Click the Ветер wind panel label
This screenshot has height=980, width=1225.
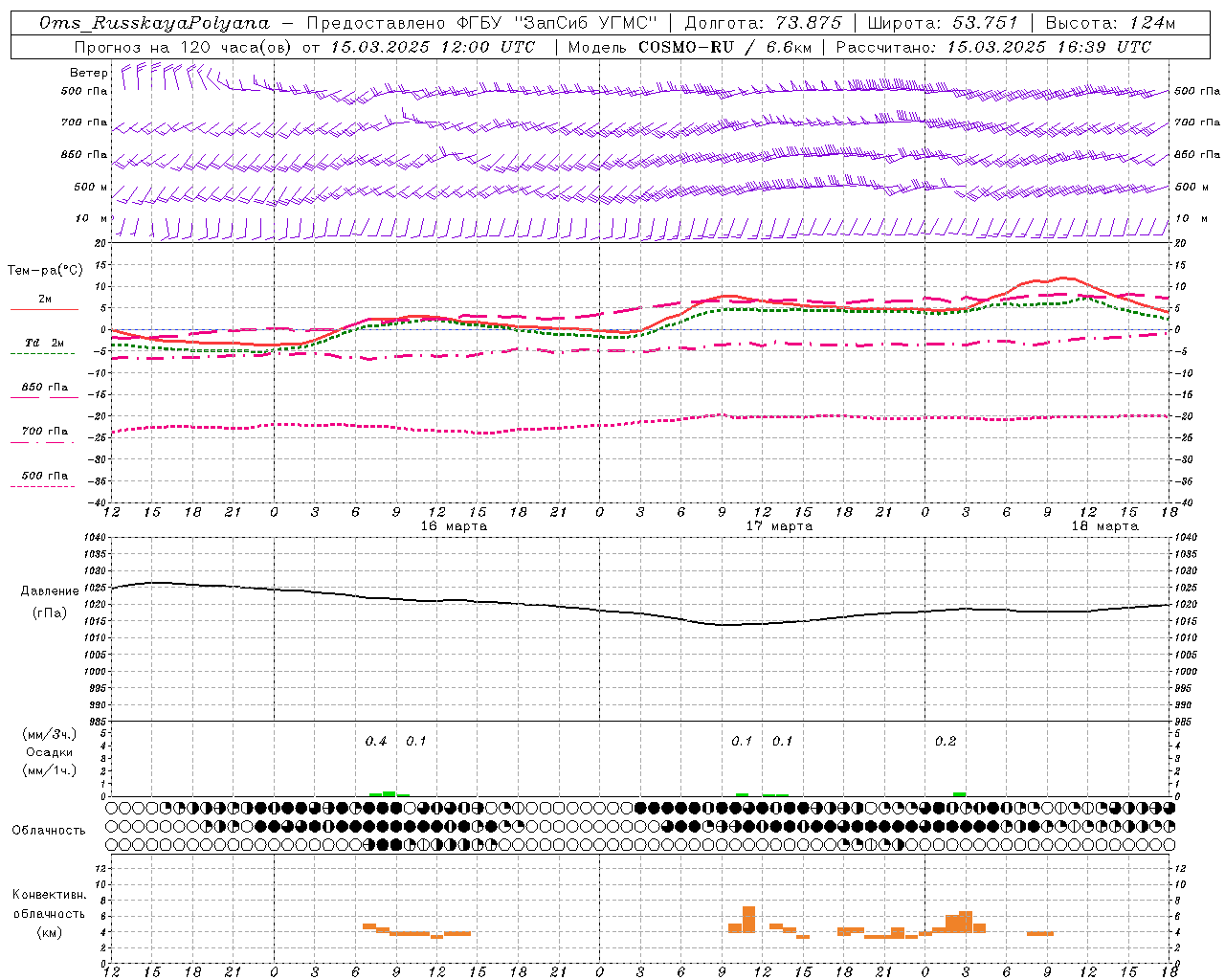89,73
